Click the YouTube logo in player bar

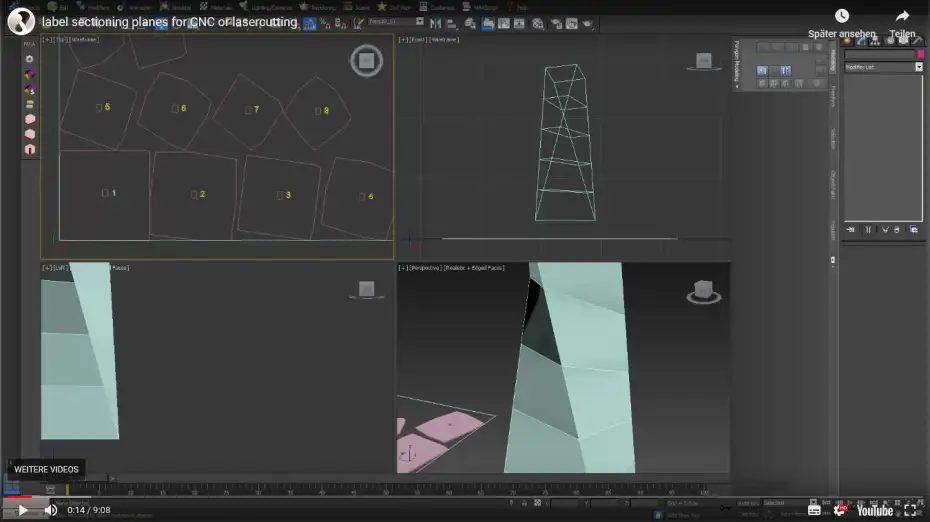click(875, 510)
